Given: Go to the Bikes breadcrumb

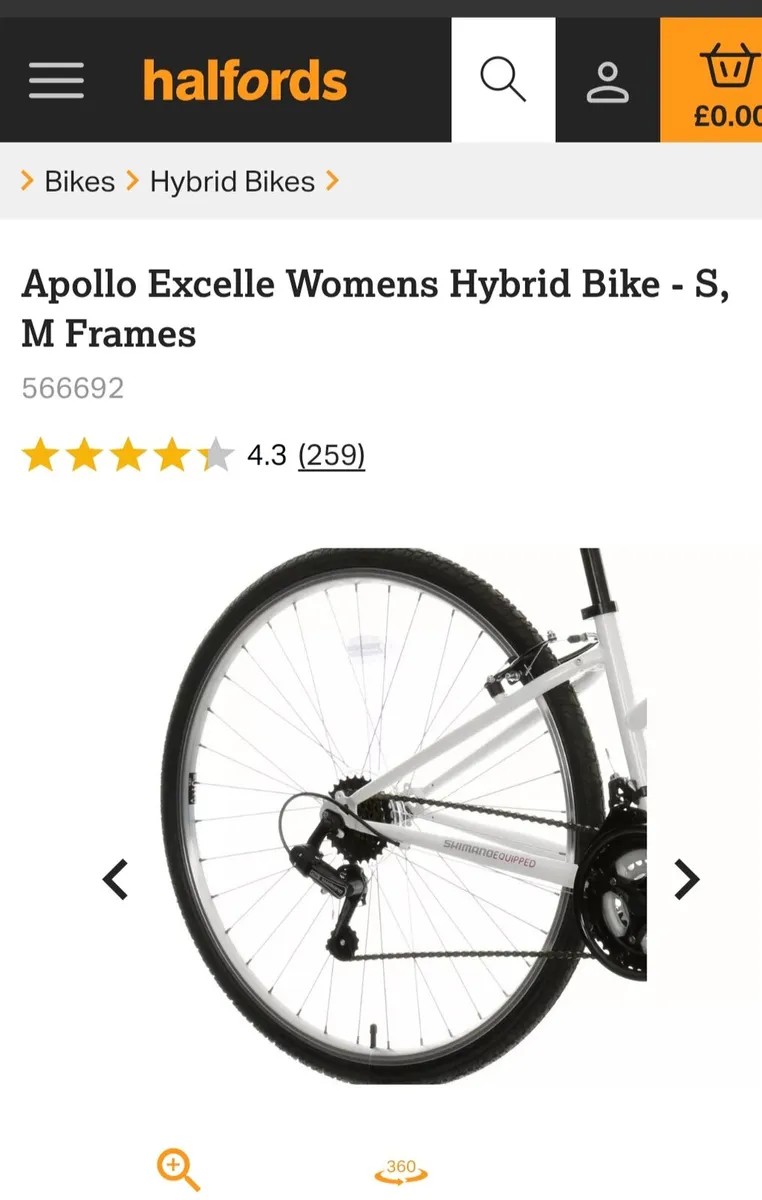Looking at the screenshot, I should coord(80,182).
